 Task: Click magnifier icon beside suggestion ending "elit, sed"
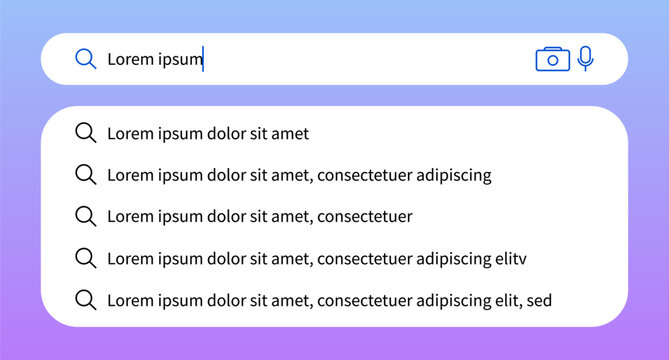pos(86,299)
